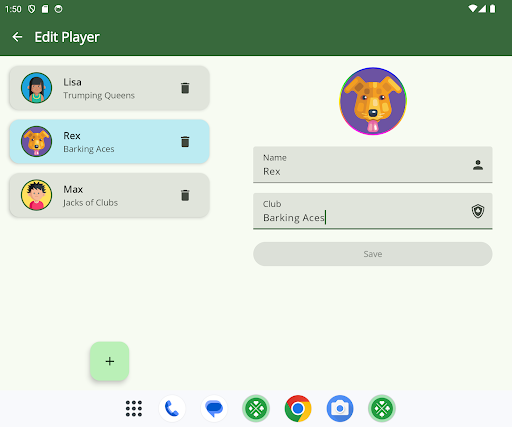
Task: Select the Max player card
Action: pos(109,195)
